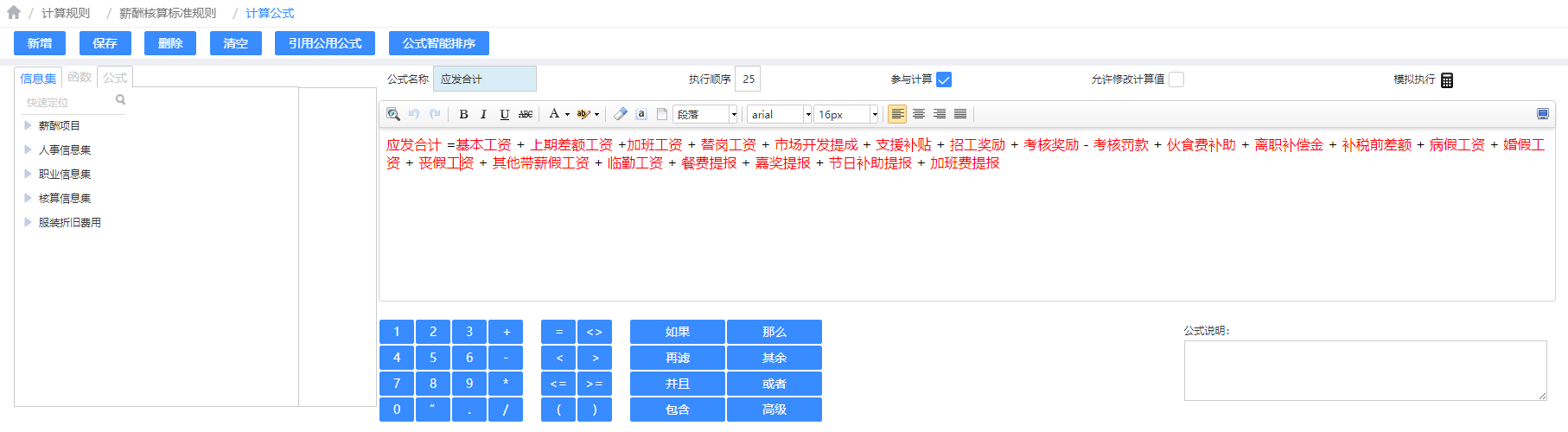Click the eraser clear-format icon
The width and height of the screenshot is (1568, 432).
point(621,114)
